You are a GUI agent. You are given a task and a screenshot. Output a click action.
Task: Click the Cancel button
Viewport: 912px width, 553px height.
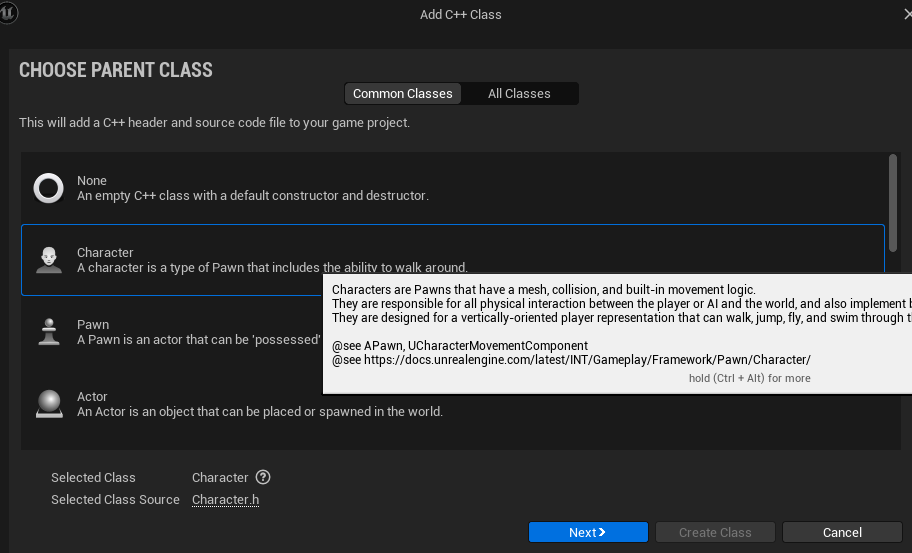(842, 532)
